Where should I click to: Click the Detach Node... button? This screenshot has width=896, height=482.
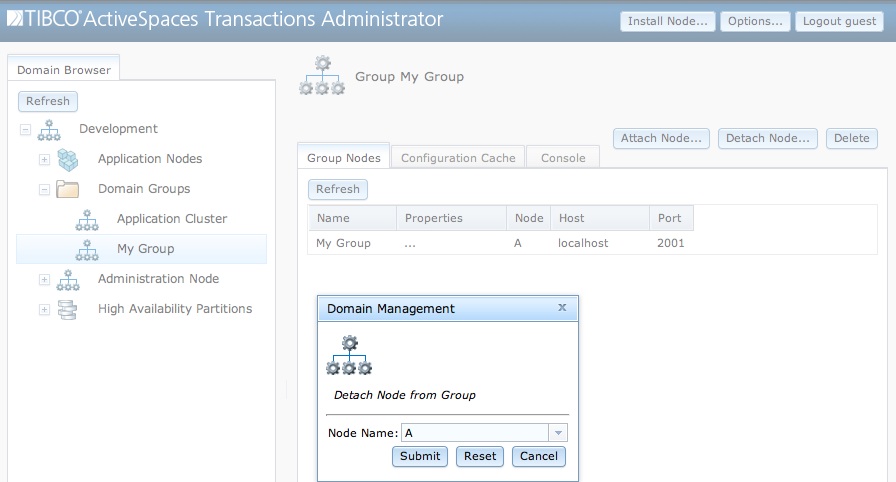(x=767, y=138)
